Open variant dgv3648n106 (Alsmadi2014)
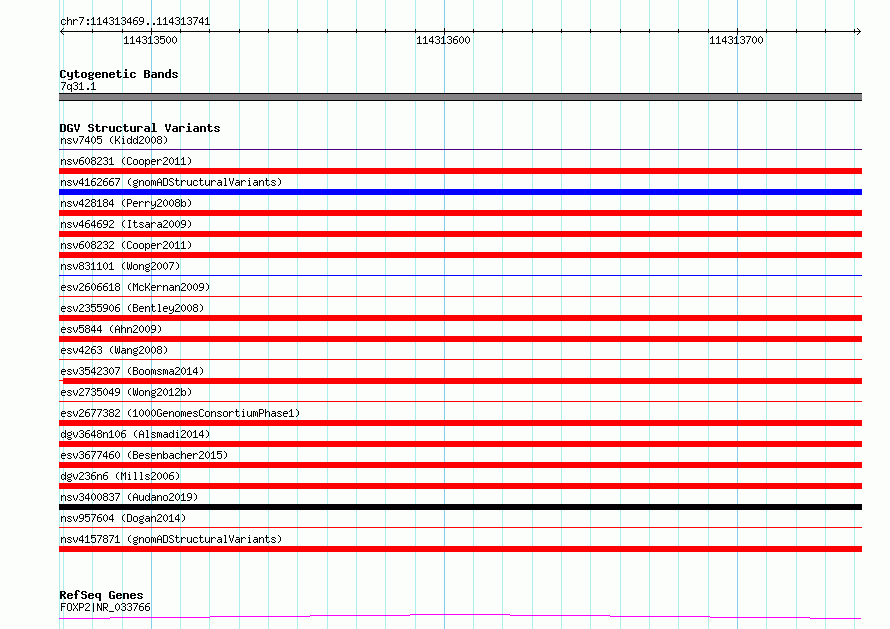Image resolution: width=890 pixels, height=629 pixels. pyautogui.click(x=135, y=434)
